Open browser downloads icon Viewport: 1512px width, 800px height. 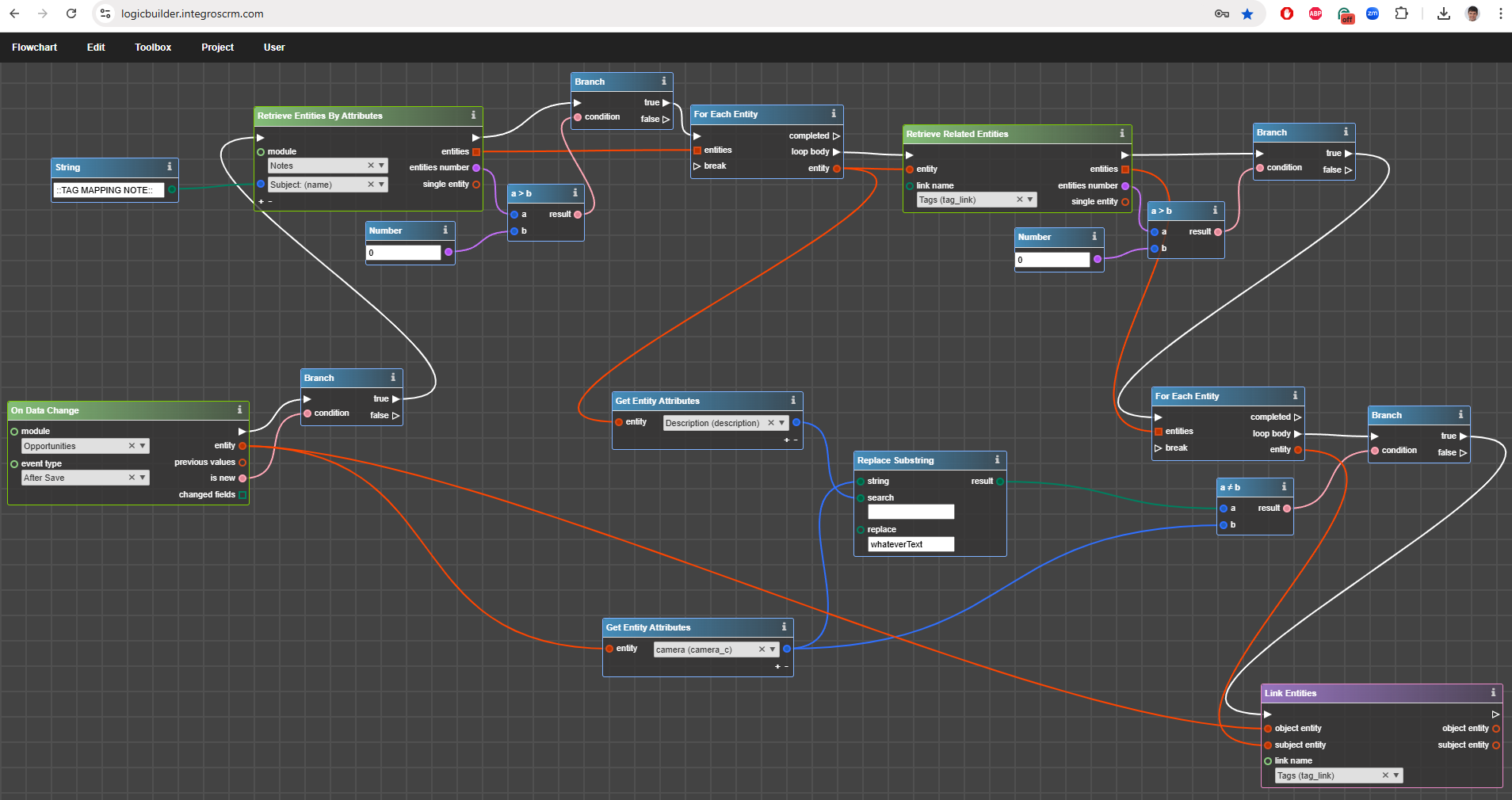(x=1444, y=13)
